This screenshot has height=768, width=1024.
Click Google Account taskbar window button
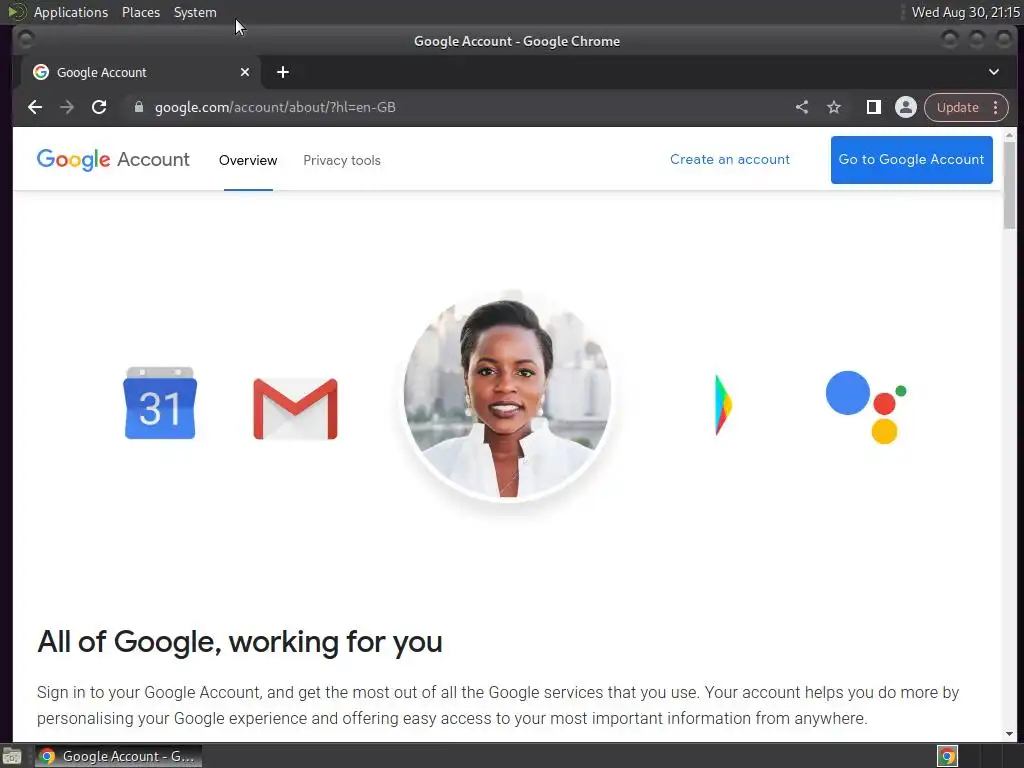point(118,756)
